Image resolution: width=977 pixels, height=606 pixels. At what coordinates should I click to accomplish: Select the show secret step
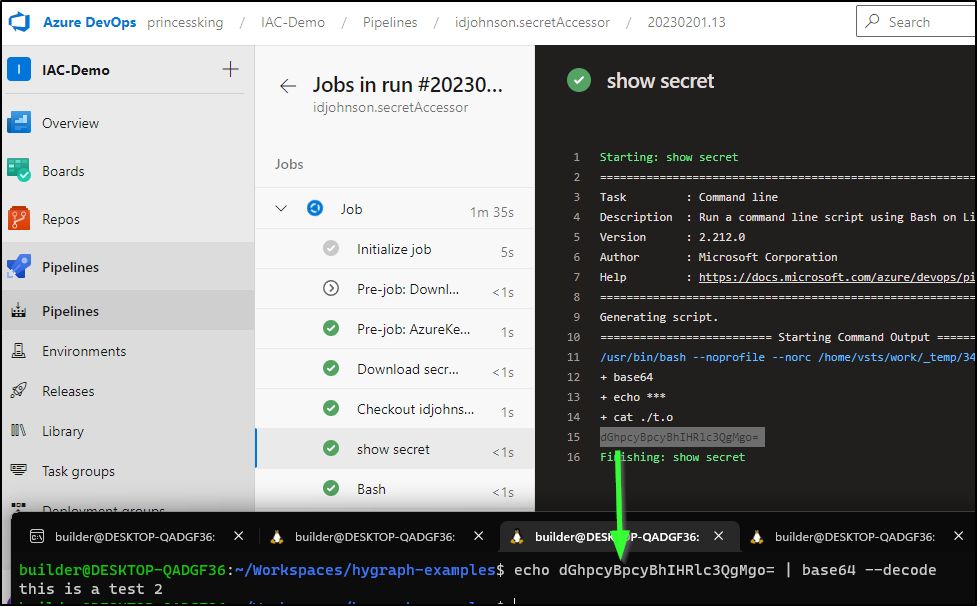click(x=395, y=449)
